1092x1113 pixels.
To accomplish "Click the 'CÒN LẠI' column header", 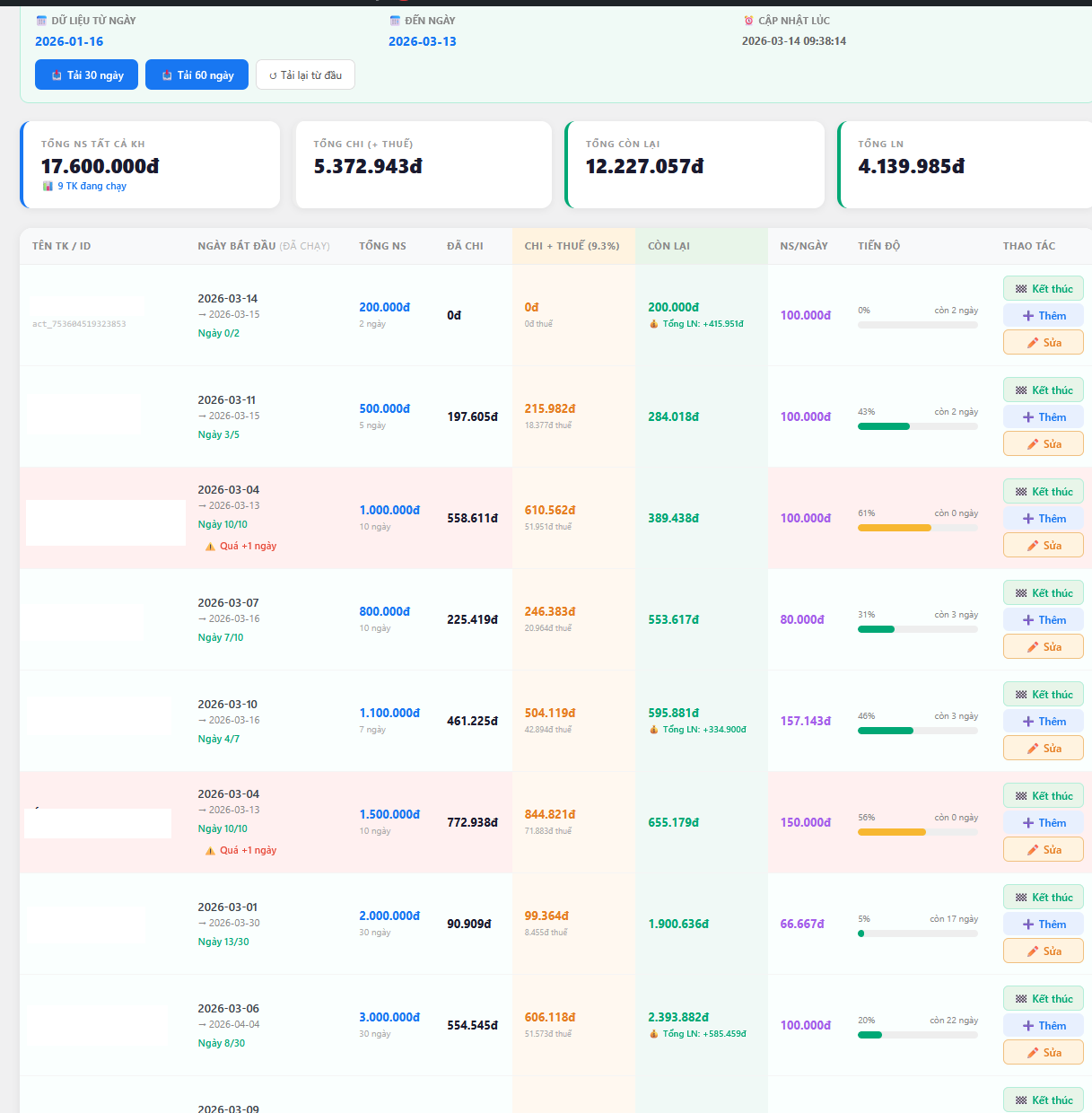I will point(668,246).
